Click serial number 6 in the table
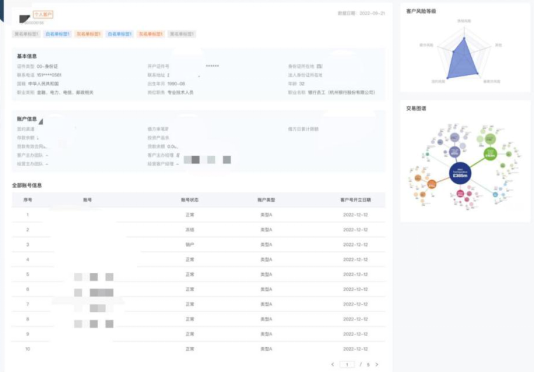Image resolution: width=534 pixels, height=373 pixels. click(x=28, y=290)
